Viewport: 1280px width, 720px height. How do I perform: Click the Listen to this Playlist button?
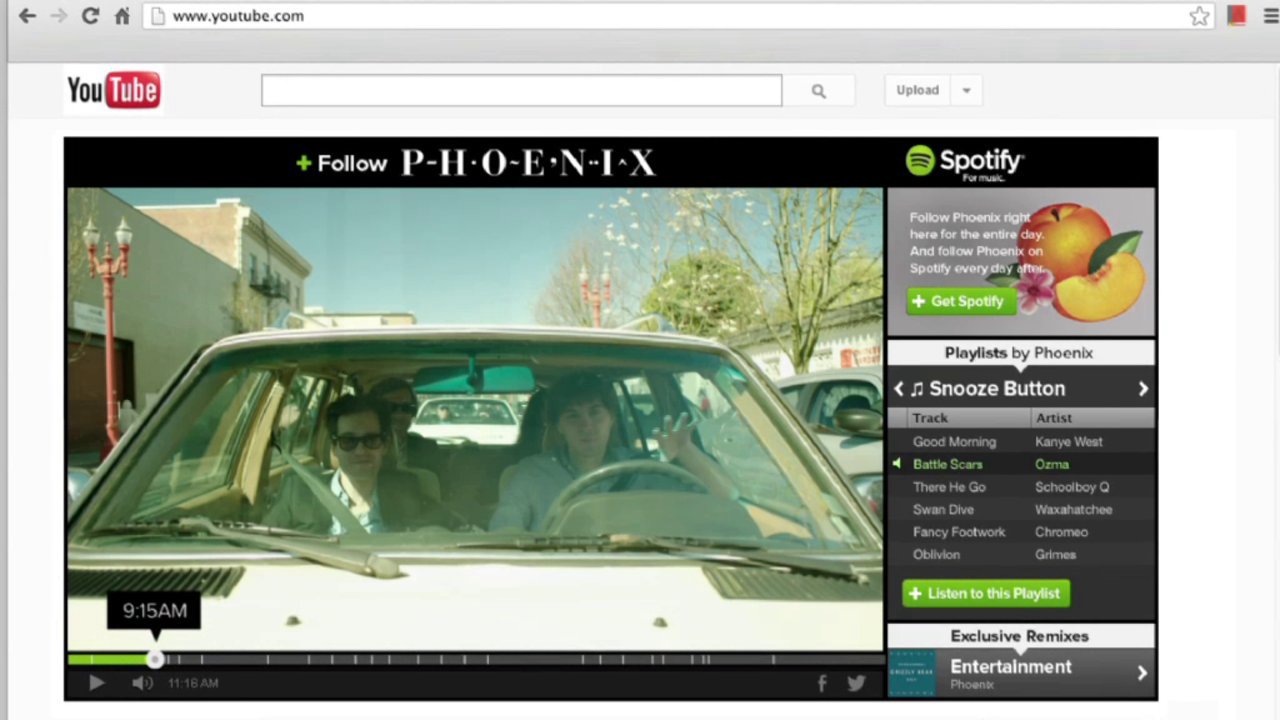(x=986, y=593)
